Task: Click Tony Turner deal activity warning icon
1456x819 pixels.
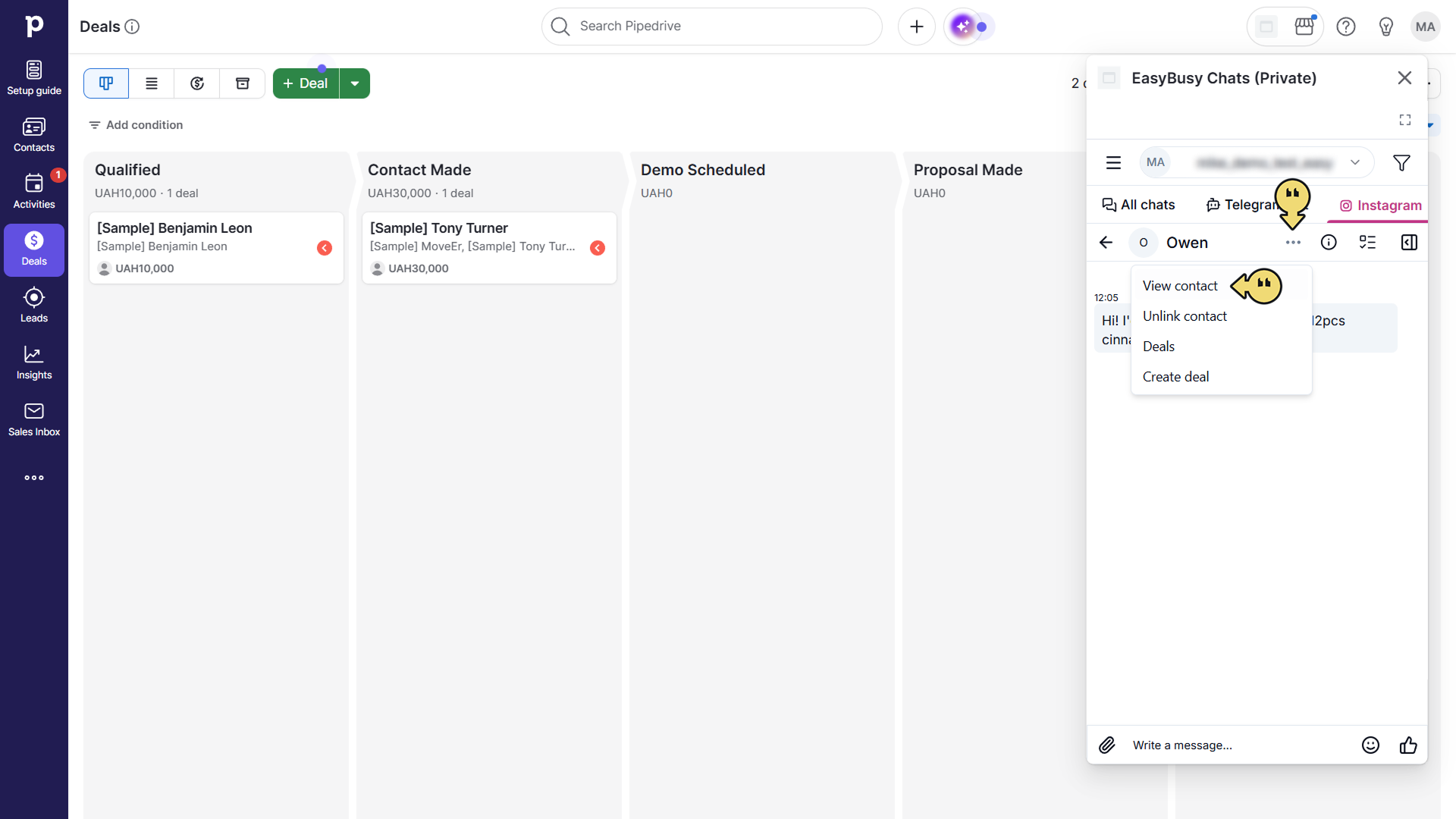Action: [598, 248]
